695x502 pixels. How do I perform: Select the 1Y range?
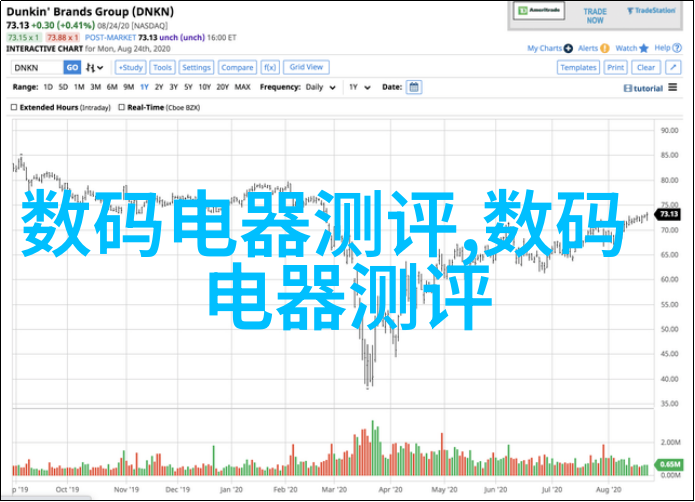tap(144, 87)
